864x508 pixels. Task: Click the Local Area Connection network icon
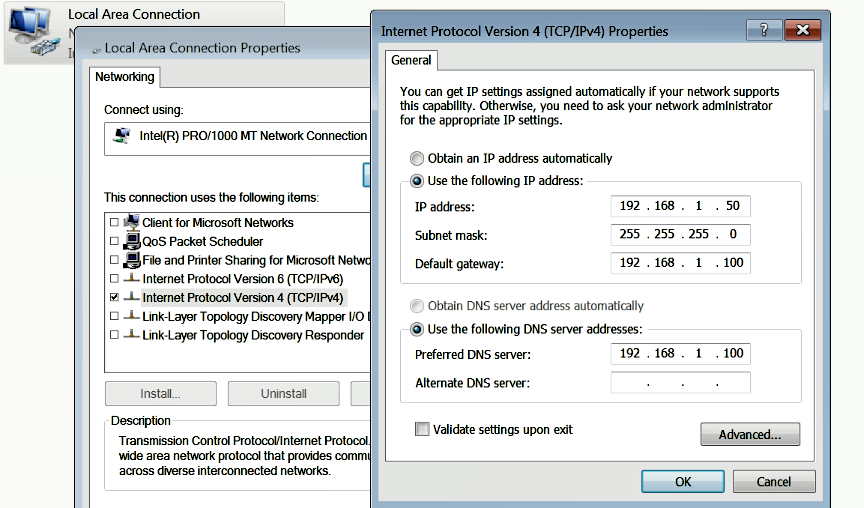pos(34,32)
